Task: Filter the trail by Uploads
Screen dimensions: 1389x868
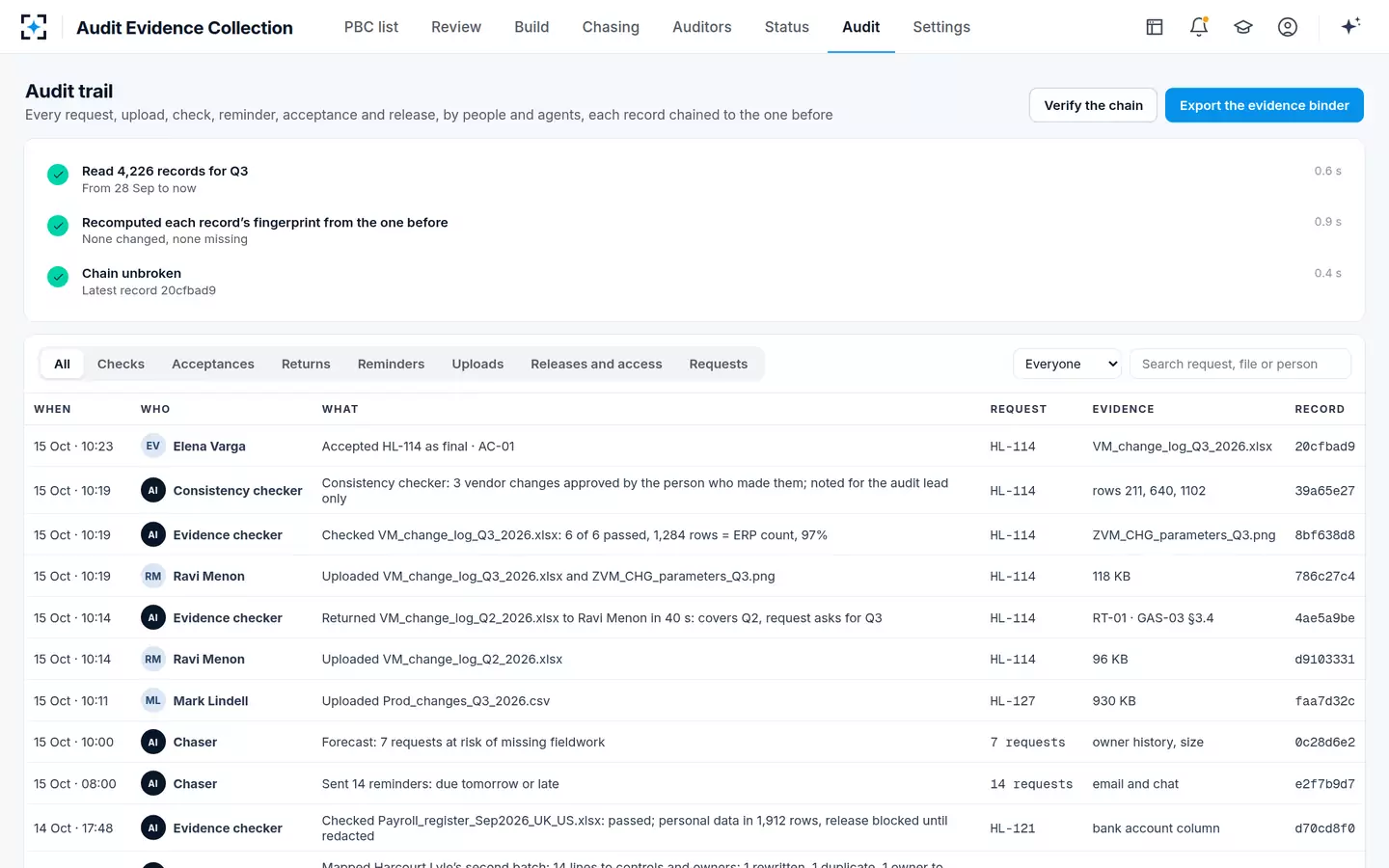Action: (x=477, y=364)
